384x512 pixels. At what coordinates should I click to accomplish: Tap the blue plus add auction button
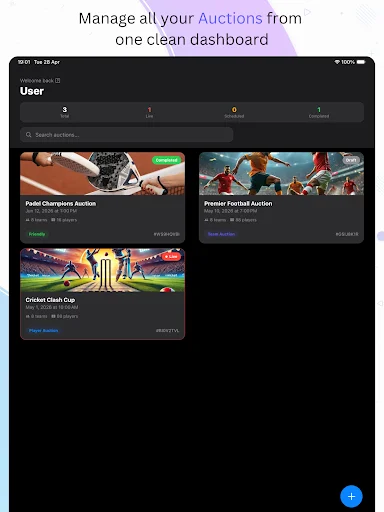click(351, 496)
